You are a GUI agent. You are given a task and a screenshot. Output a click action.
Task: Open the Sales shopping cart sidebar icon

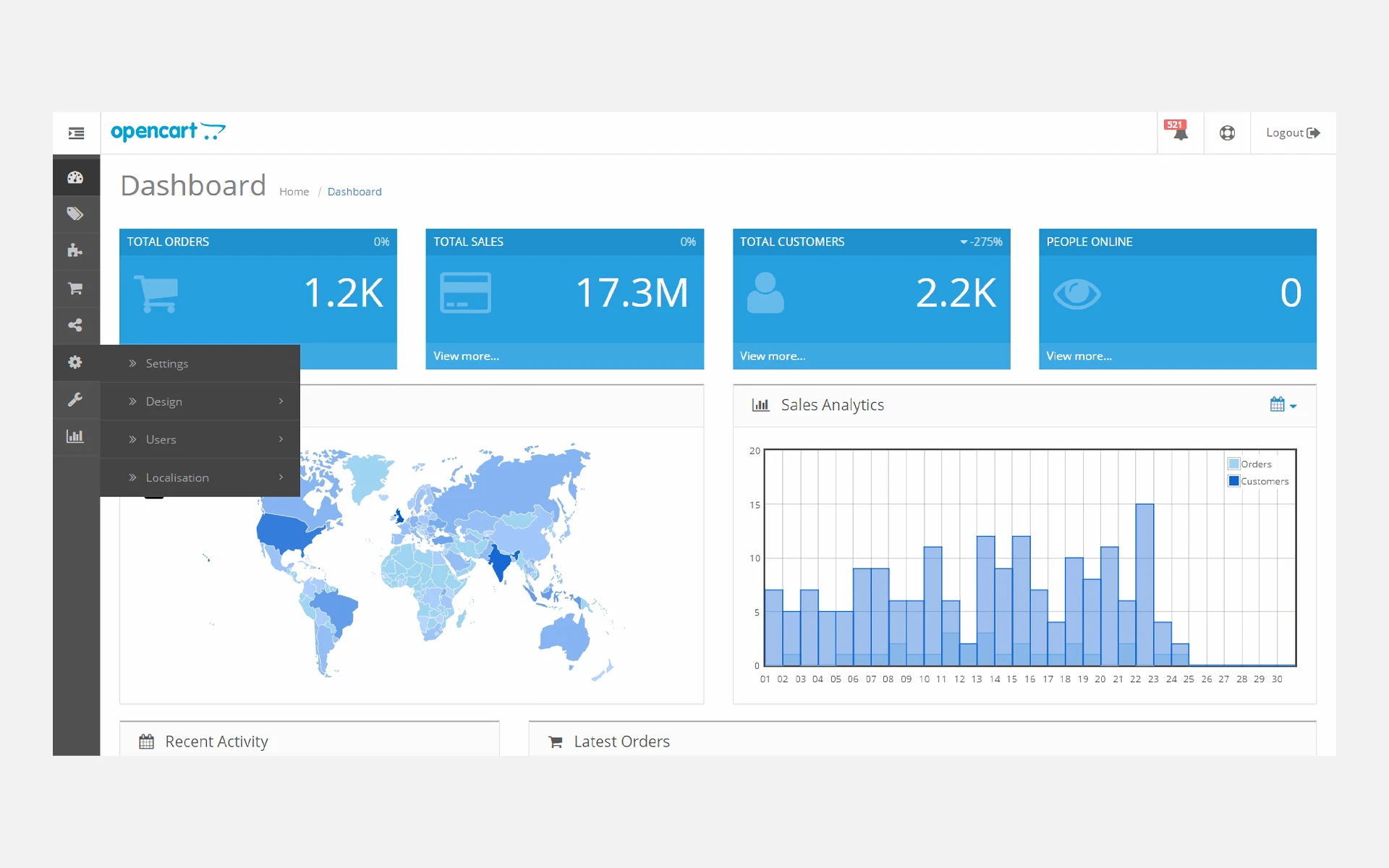pos(75,289)
